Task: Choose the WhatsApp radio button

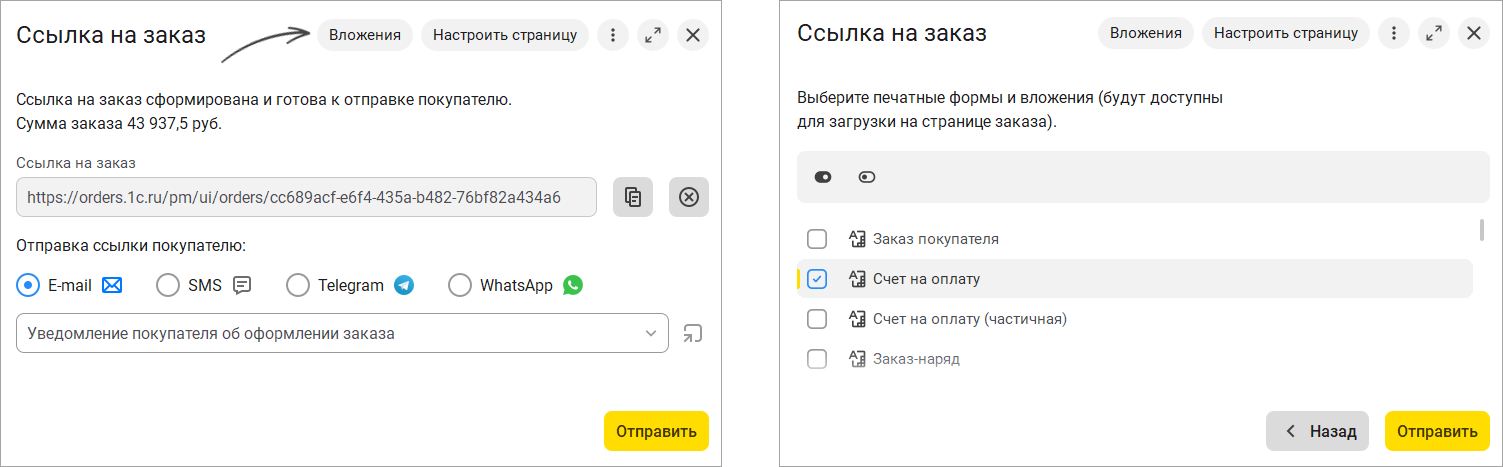Action: click(460, 285)
